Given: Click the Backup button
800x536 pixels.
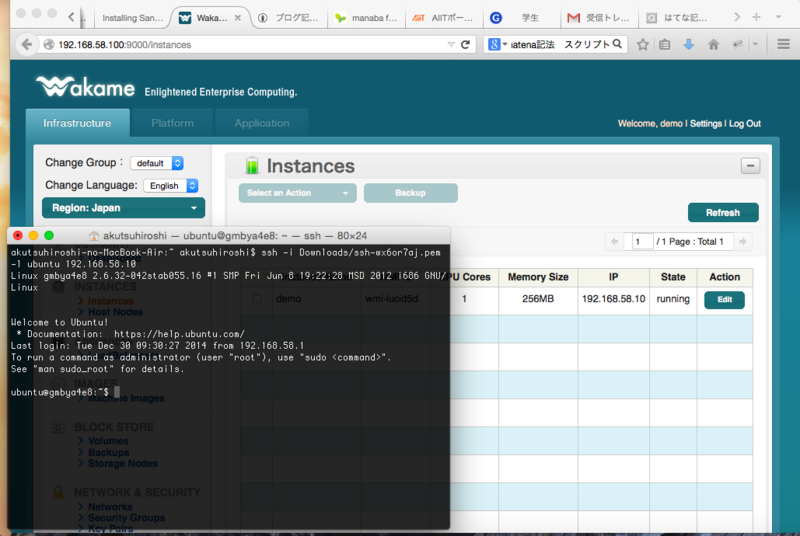Looking at the screenshot, I should tap(410, 193).
